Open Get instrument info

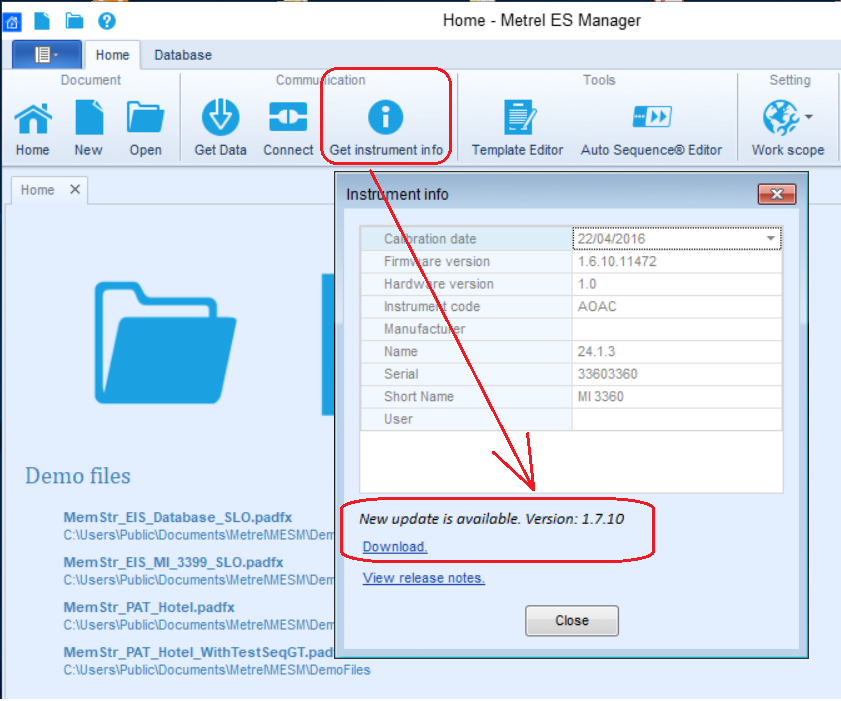pos(385,119)
